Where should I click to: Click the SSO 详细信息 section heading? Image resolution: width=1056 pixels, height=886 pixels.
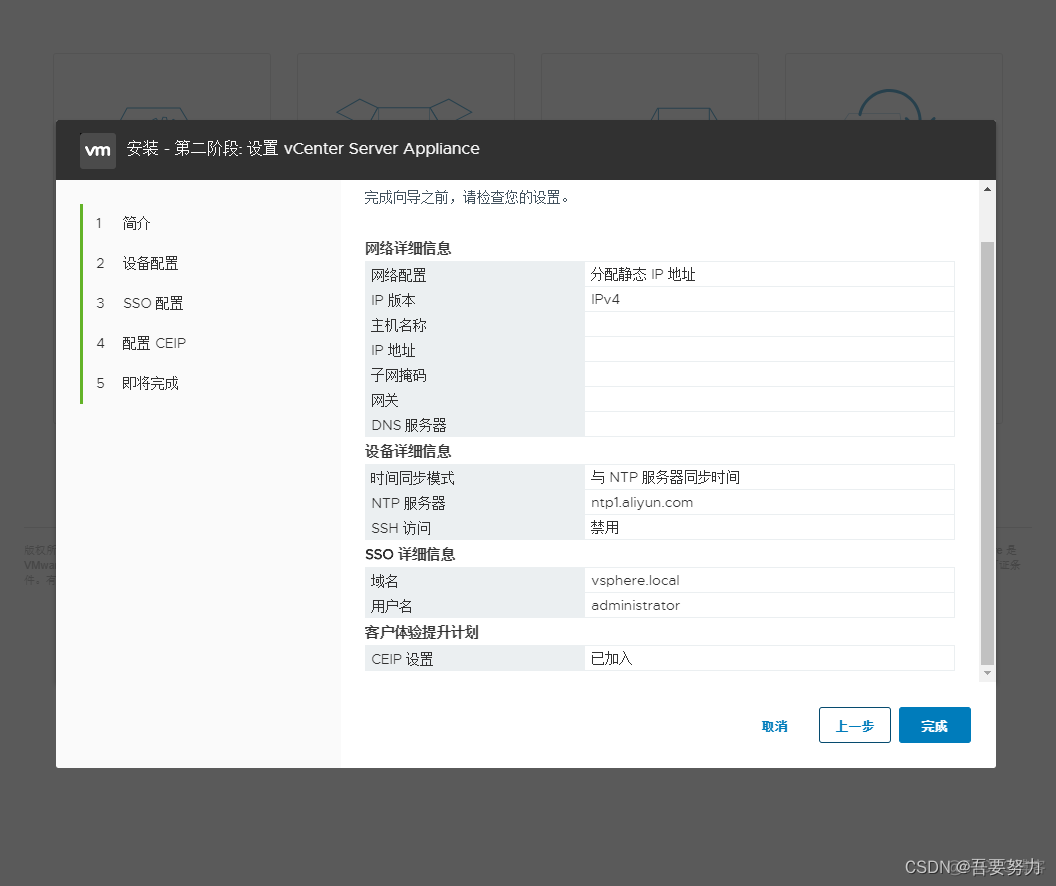pyautogui.click(x=410, y=554)
